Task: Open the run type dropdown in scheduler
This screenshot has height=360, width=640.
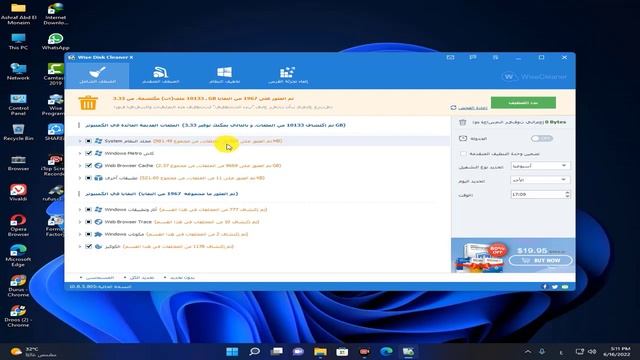Action: click(540, 166)
